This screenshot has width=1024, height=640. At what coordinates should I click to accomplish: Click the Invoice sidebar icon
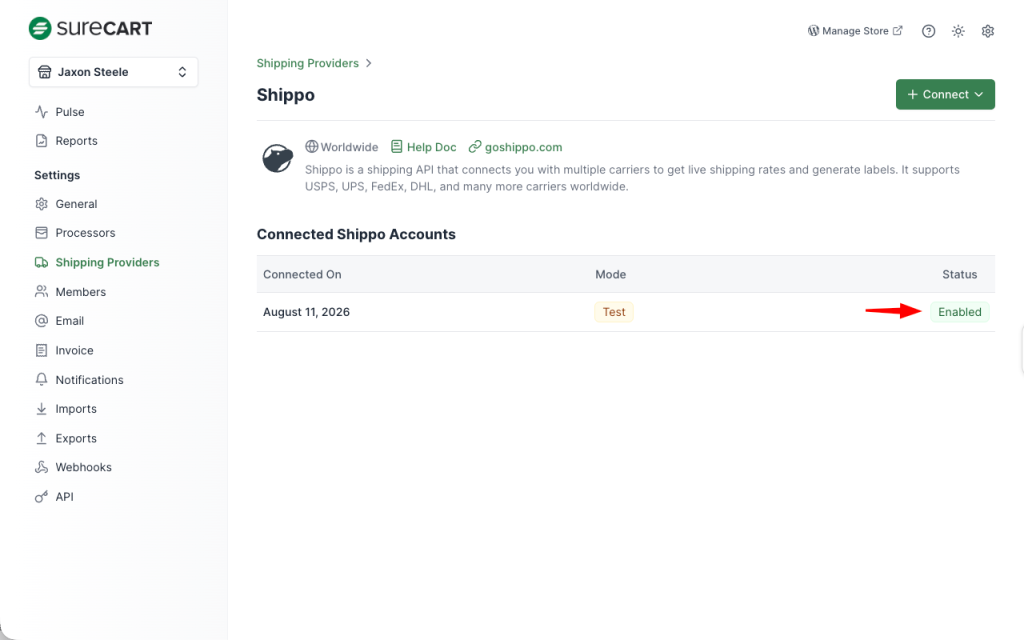pos(41,350)
